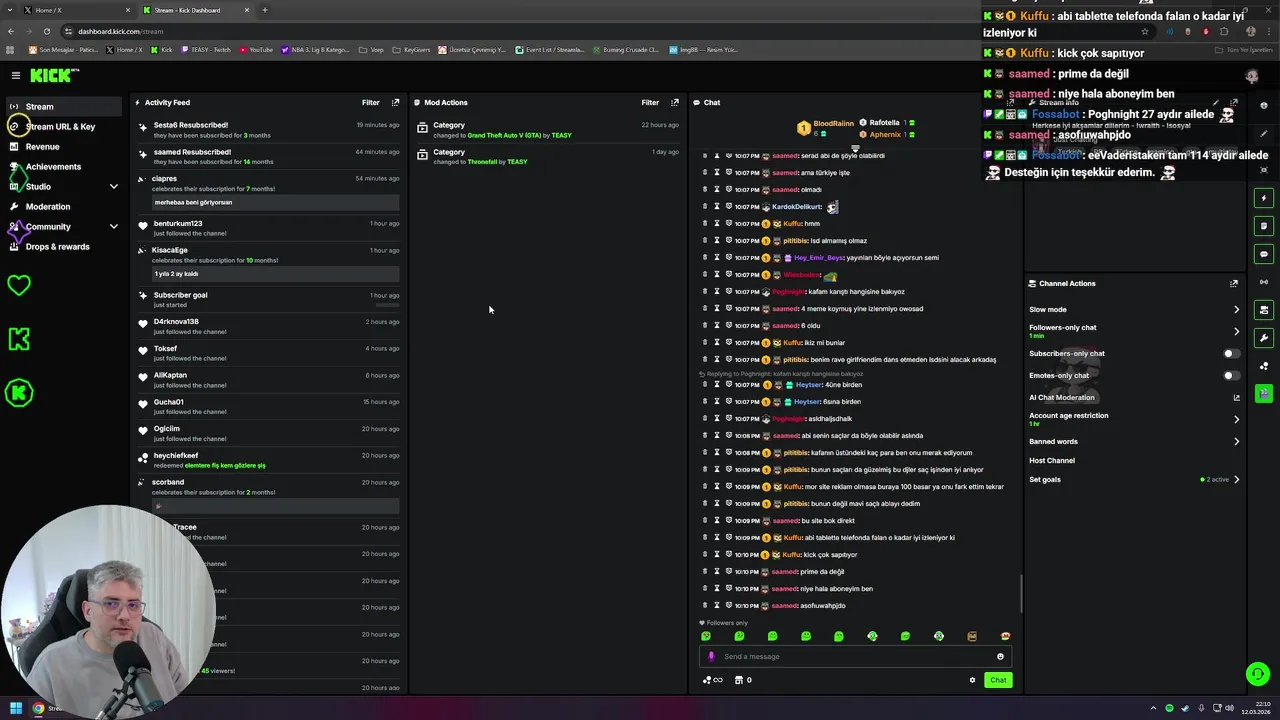Image resolution: width=1280 pixels, height=720 pixels.
Task: Open the TEASY - Twitch bookmark
Action: 205,49
